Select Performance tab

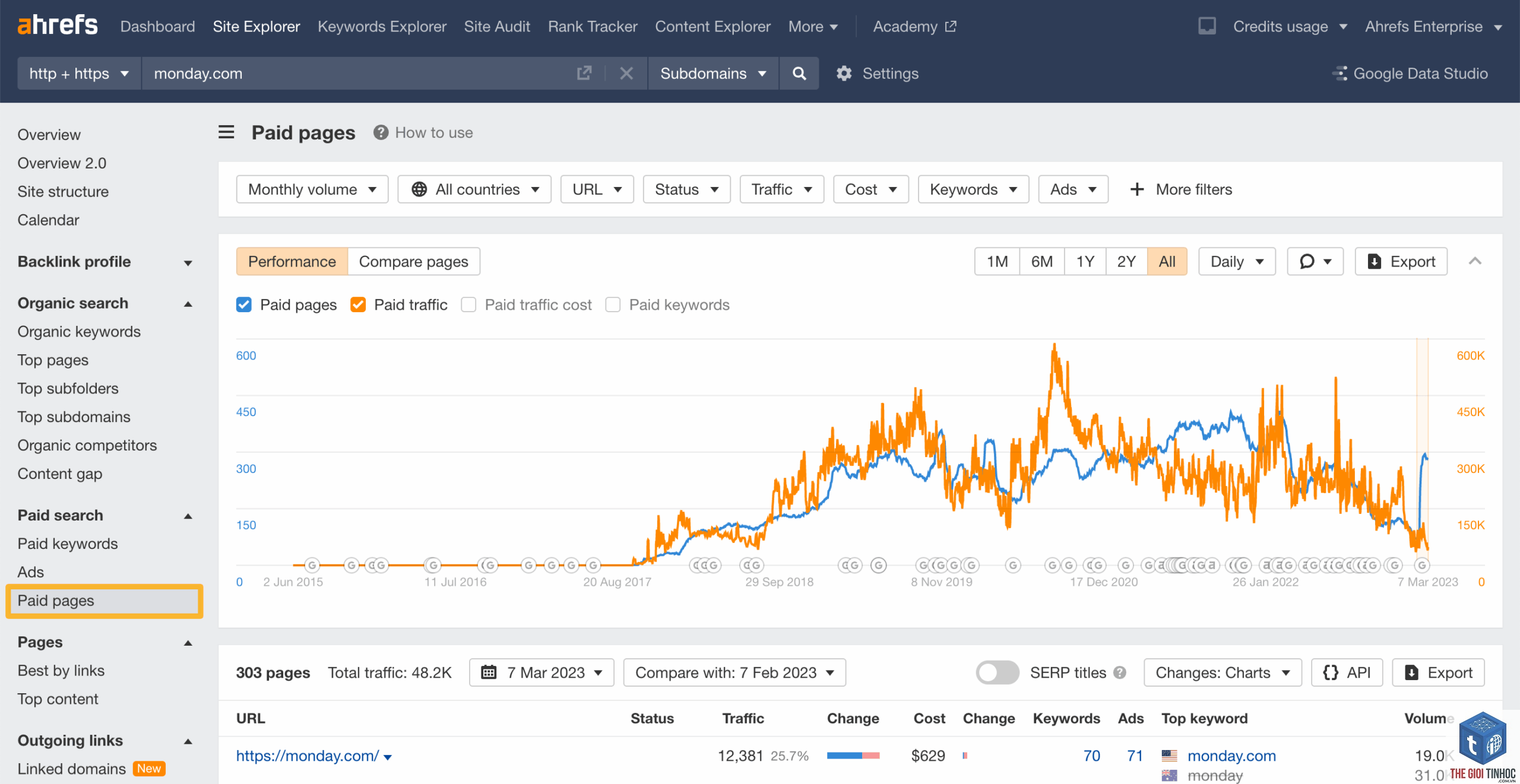point(292,261)
